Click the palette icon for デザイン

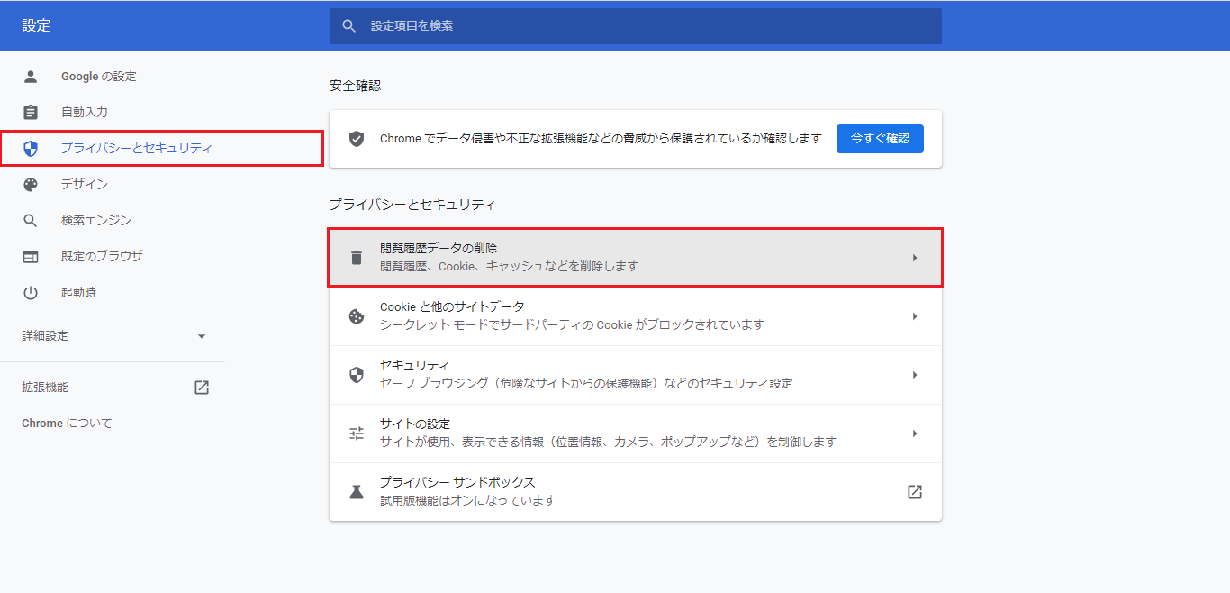[30, 184]
